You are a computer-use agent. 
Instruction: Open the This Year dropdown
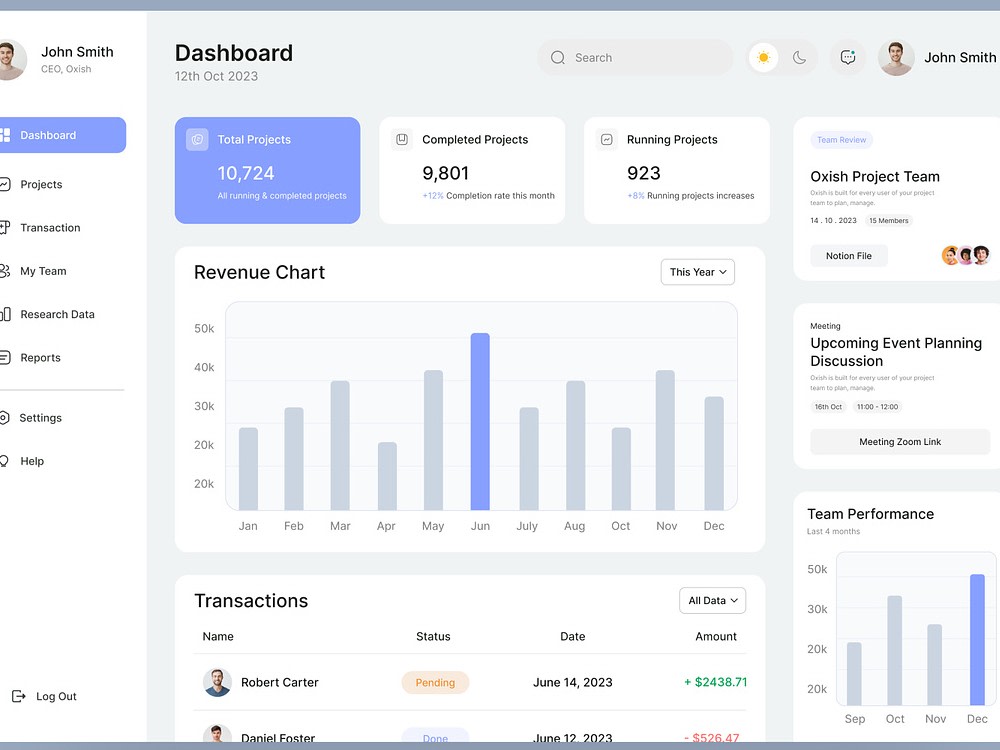coord(698,272)
